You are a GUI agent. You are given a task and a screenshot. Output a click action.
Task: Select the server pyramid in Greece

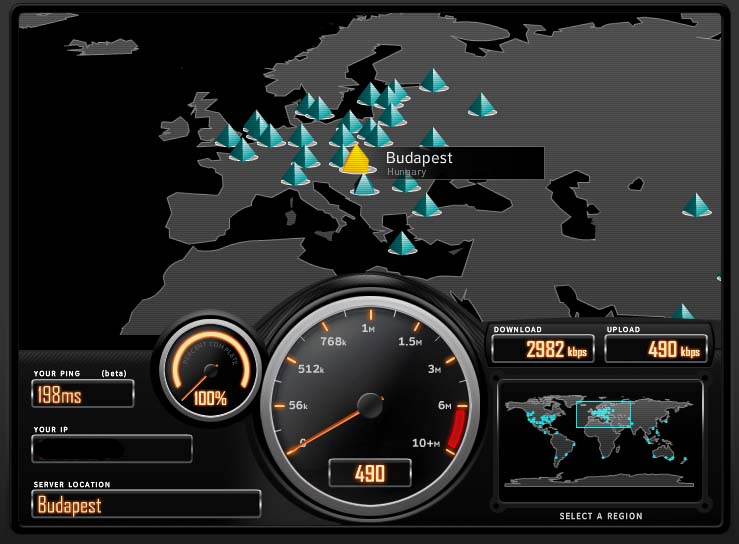point(402,243)
